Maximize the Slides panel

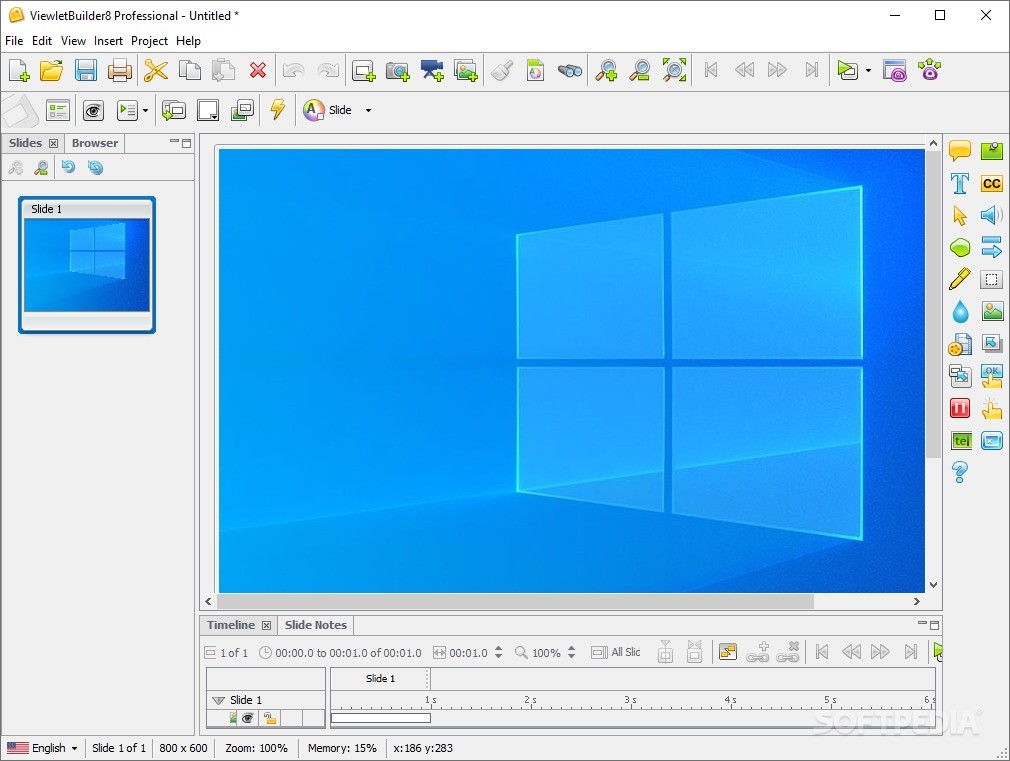pos(187,143)
